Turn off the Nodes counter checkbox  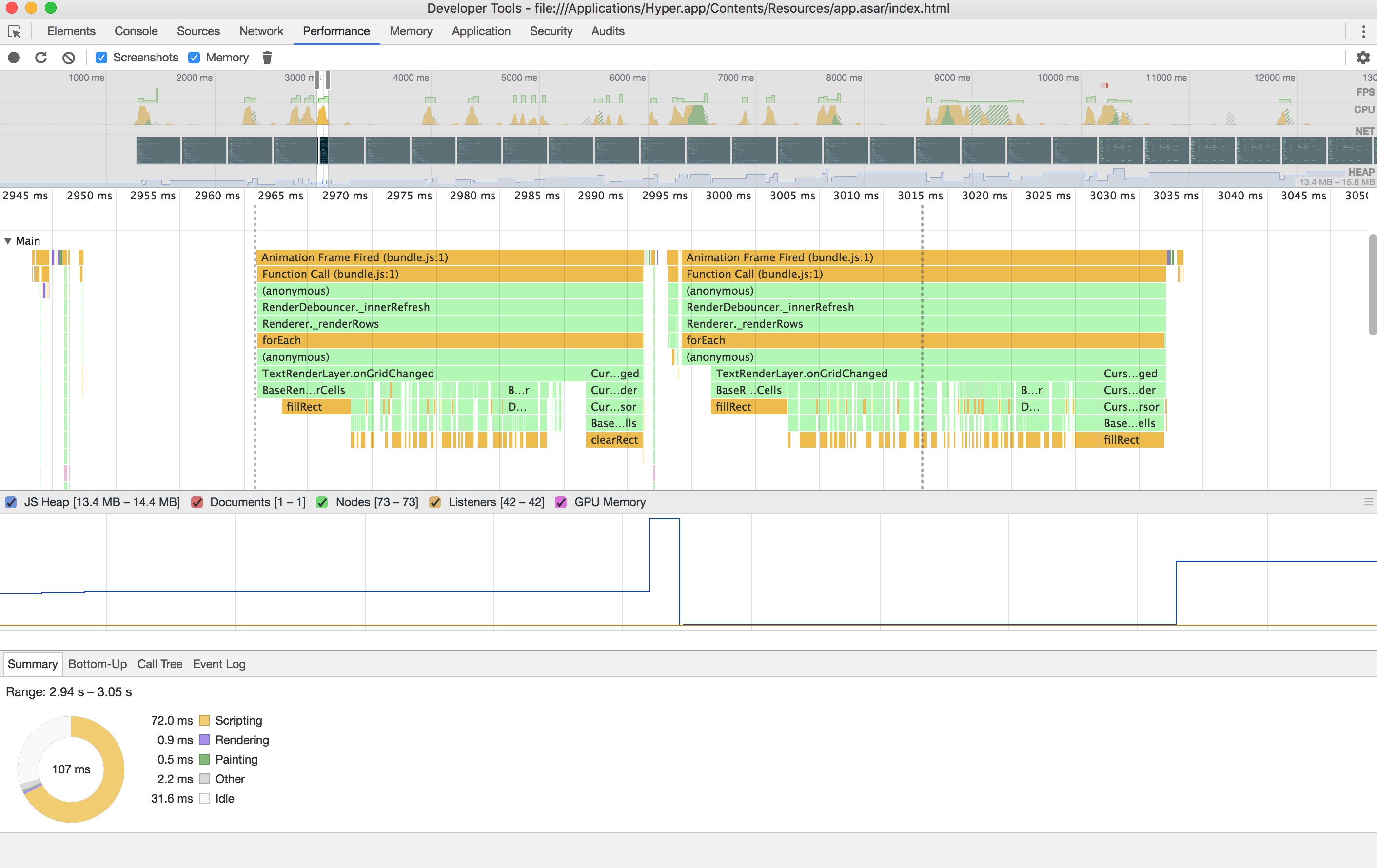(x=322, y=503)
